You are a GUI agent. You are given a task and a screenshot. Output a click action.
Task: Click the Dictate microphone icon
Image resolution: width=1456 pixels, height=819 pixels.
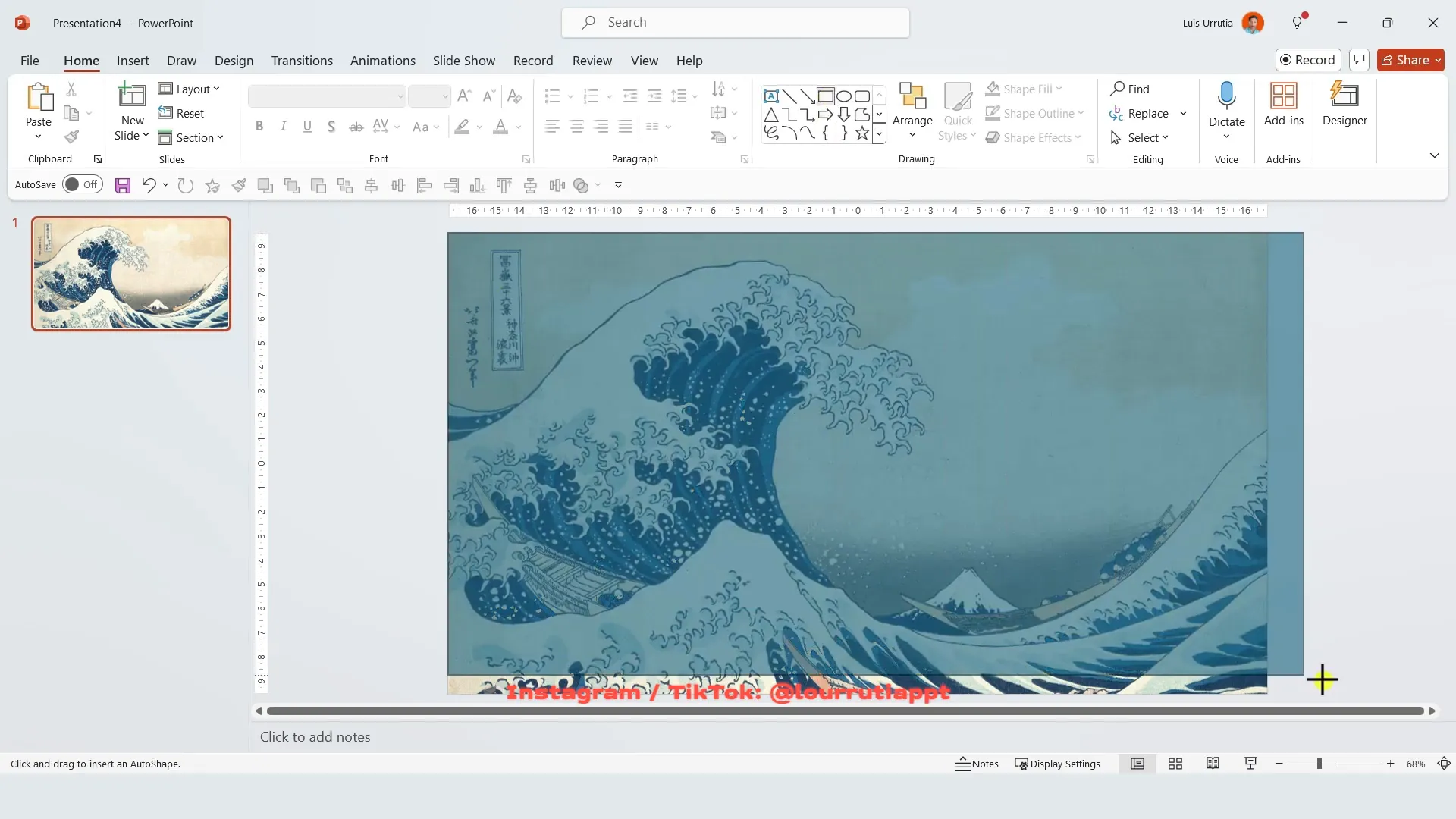click(x=1226, y=96)
